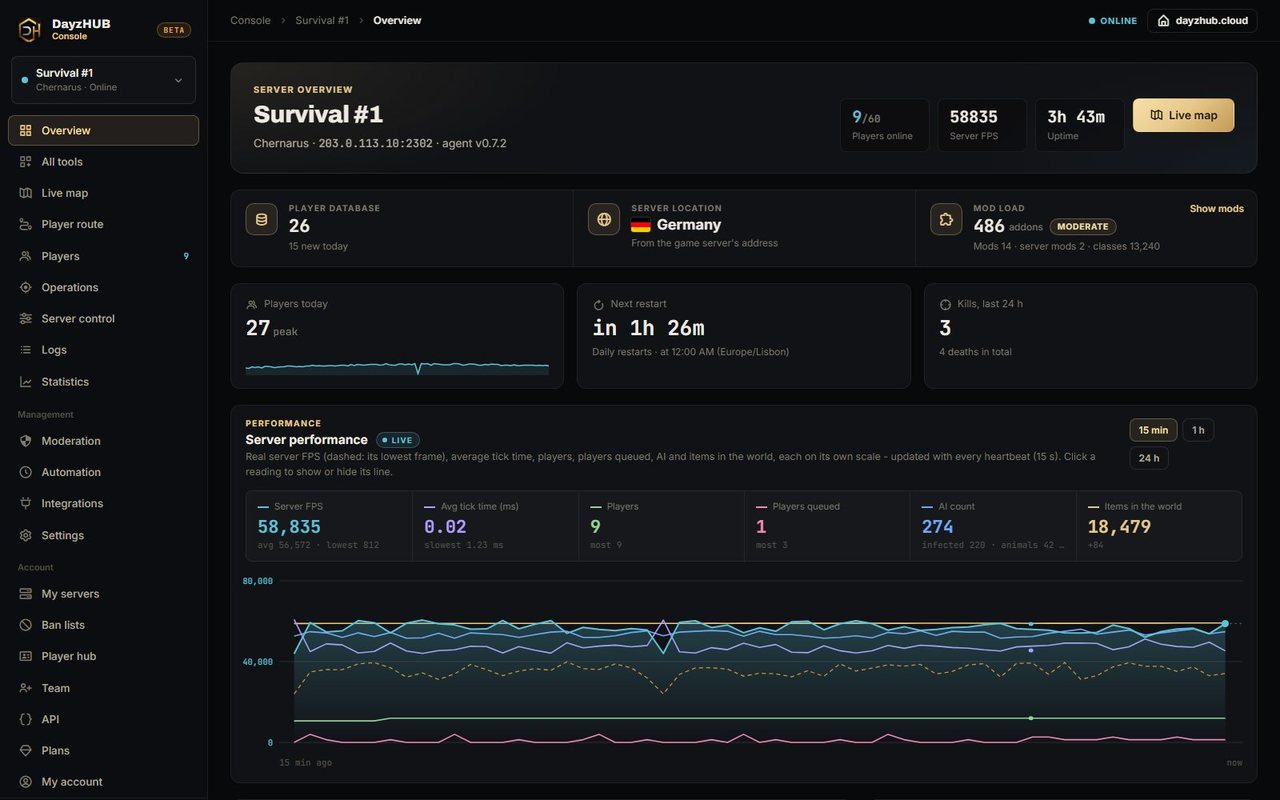Click the All tools grid icon
Screen dimensions: 1280x800
(x=26, y=162)
